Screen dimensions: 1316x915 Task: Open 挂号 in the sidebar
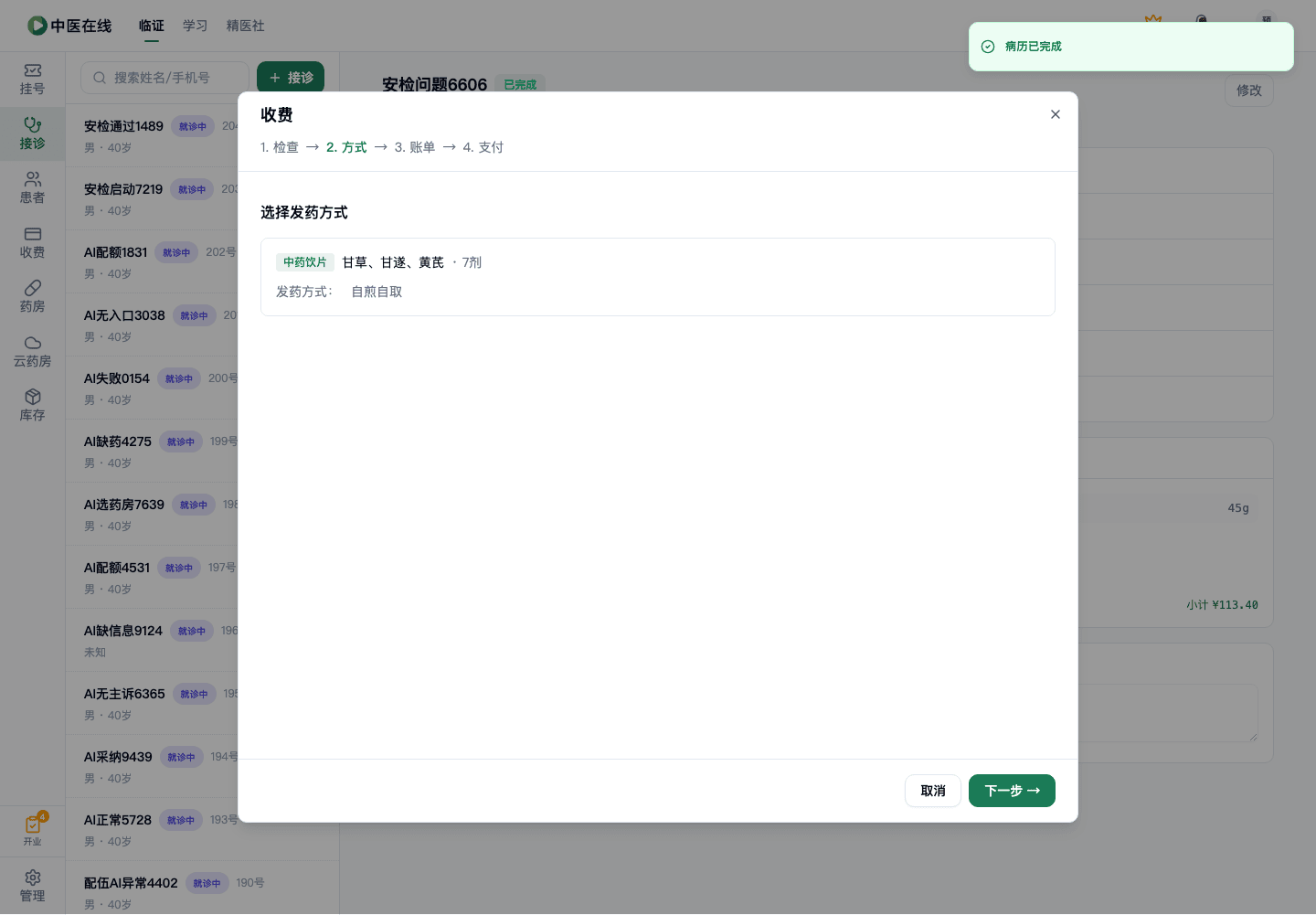click(x=33, y=80)
